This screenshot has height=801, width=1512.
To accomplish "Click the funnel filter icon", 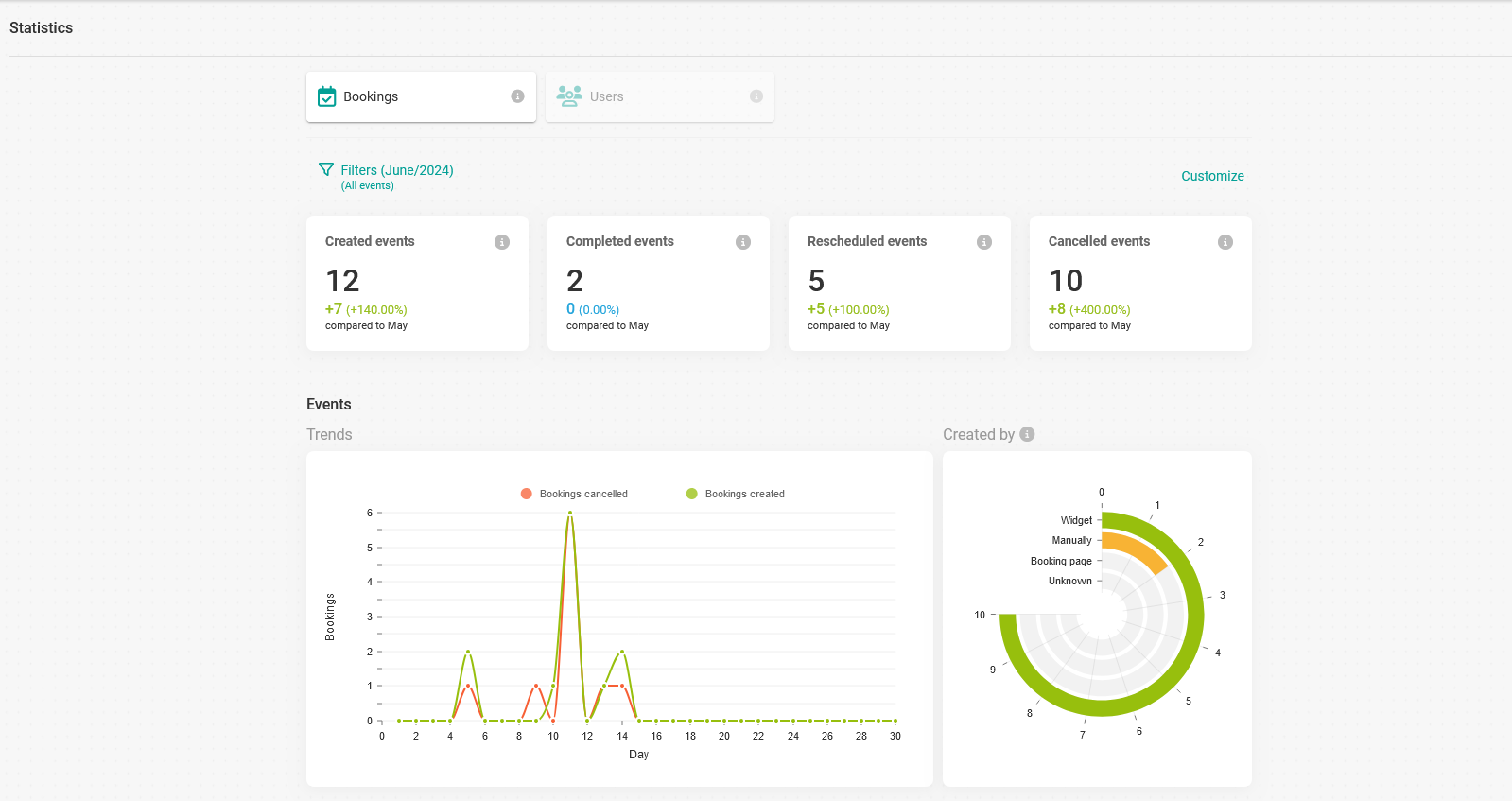I will click(326, 169).
